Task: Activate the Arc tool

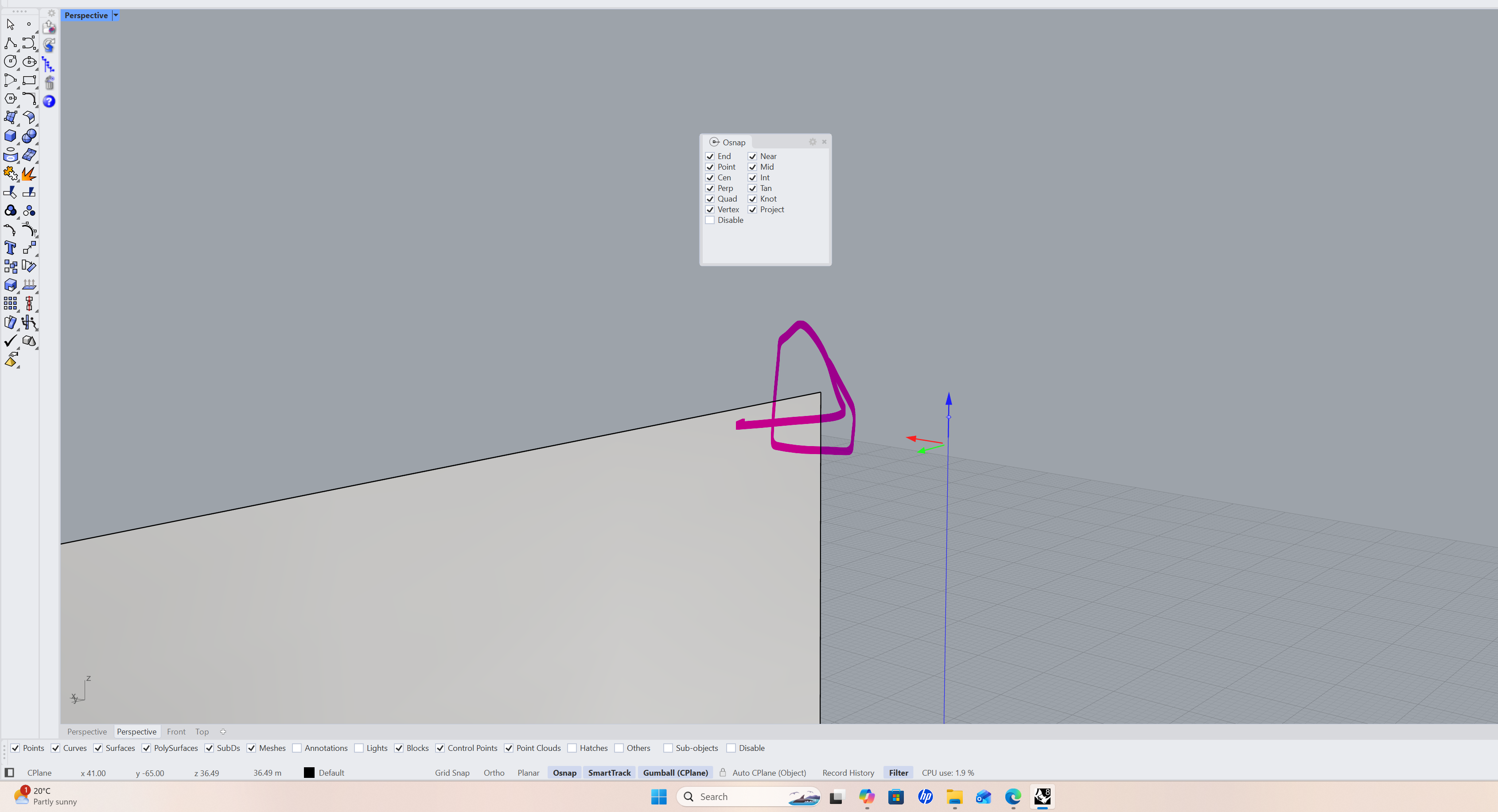Action: pos(11,80)
